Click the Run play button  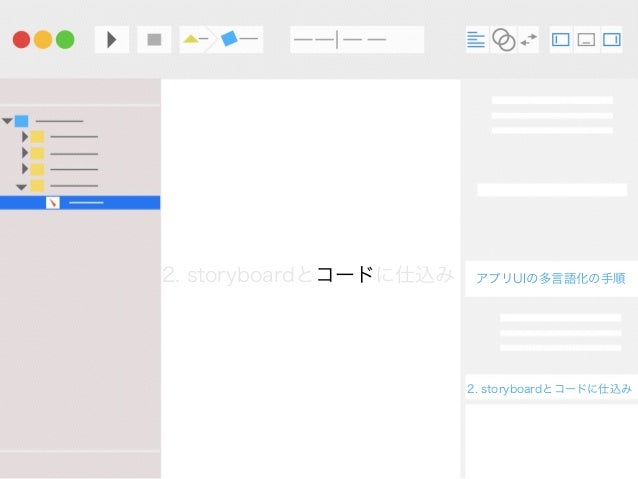(x=112, y=39)
